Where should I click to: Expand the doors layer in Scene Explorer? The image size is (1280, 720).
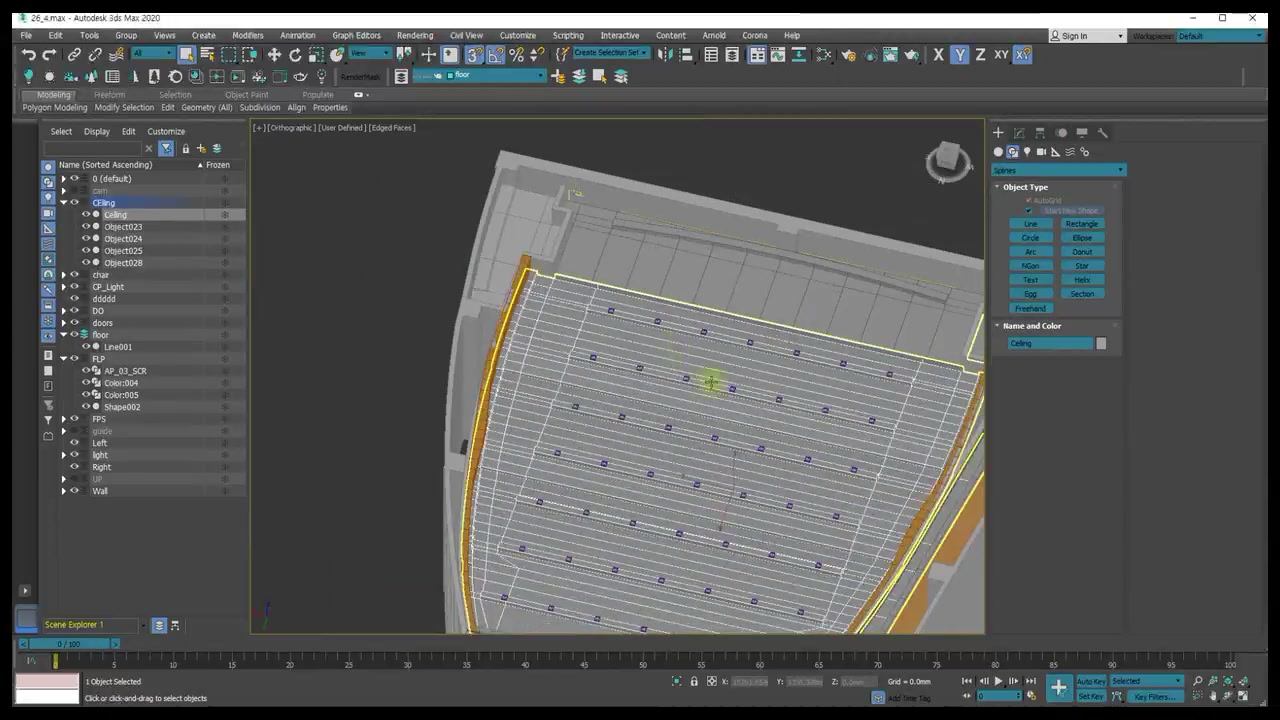click(64, 323)
